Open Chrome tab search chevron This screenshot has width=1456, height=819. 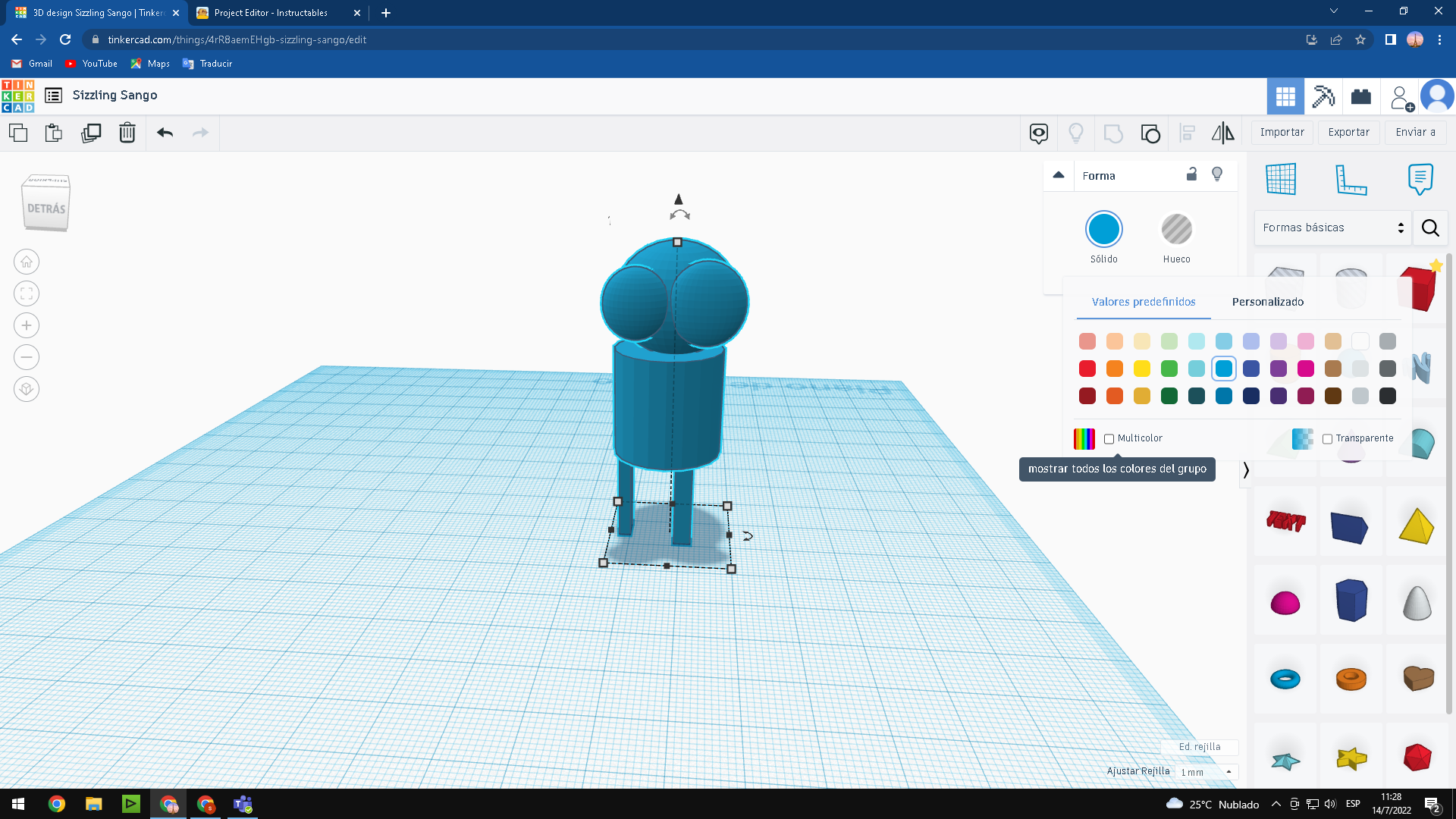[1334, 11]
